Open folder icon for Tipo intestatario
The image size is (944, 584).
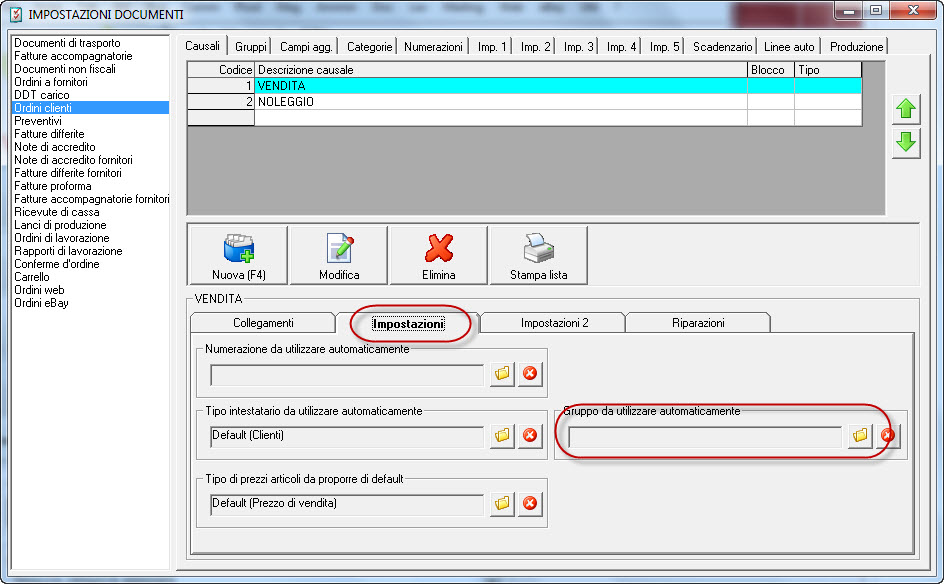tap(502, 435)
